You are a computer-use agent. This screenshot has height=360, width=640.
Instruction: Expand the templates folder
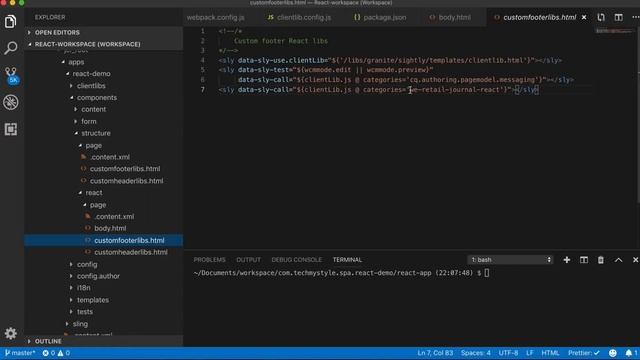coord(93,300)
